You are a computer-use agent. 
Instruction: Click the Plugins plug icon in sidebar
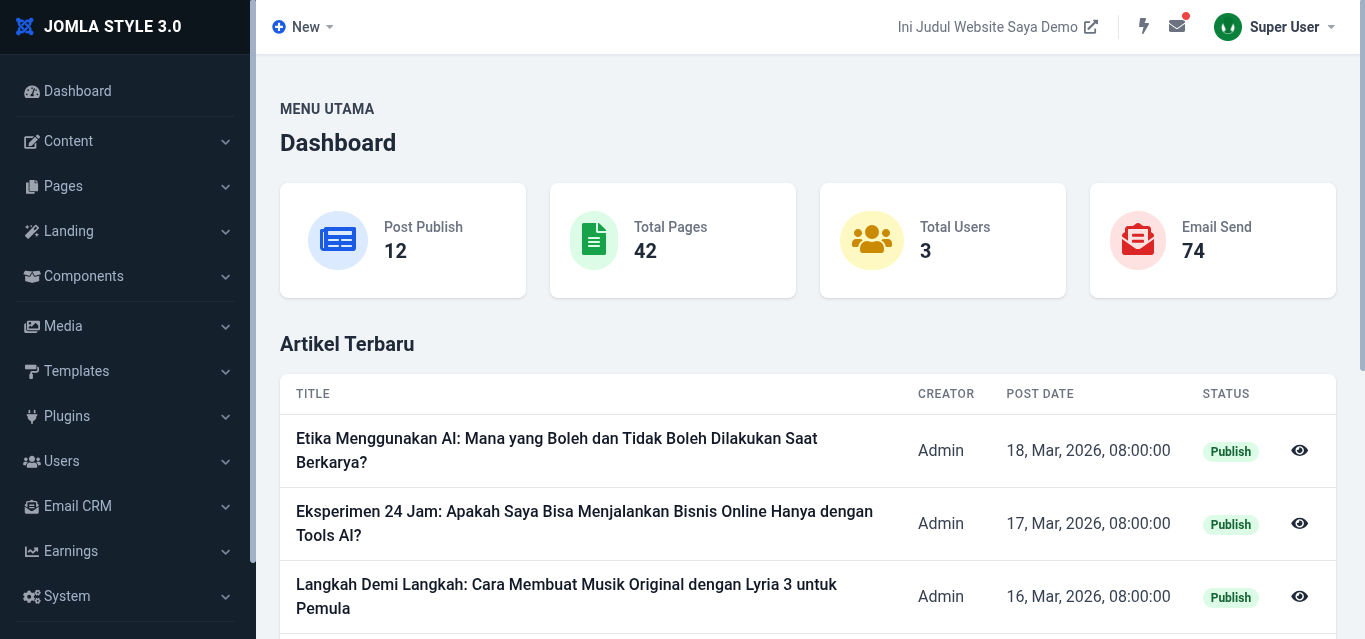[x=31, y=416]
